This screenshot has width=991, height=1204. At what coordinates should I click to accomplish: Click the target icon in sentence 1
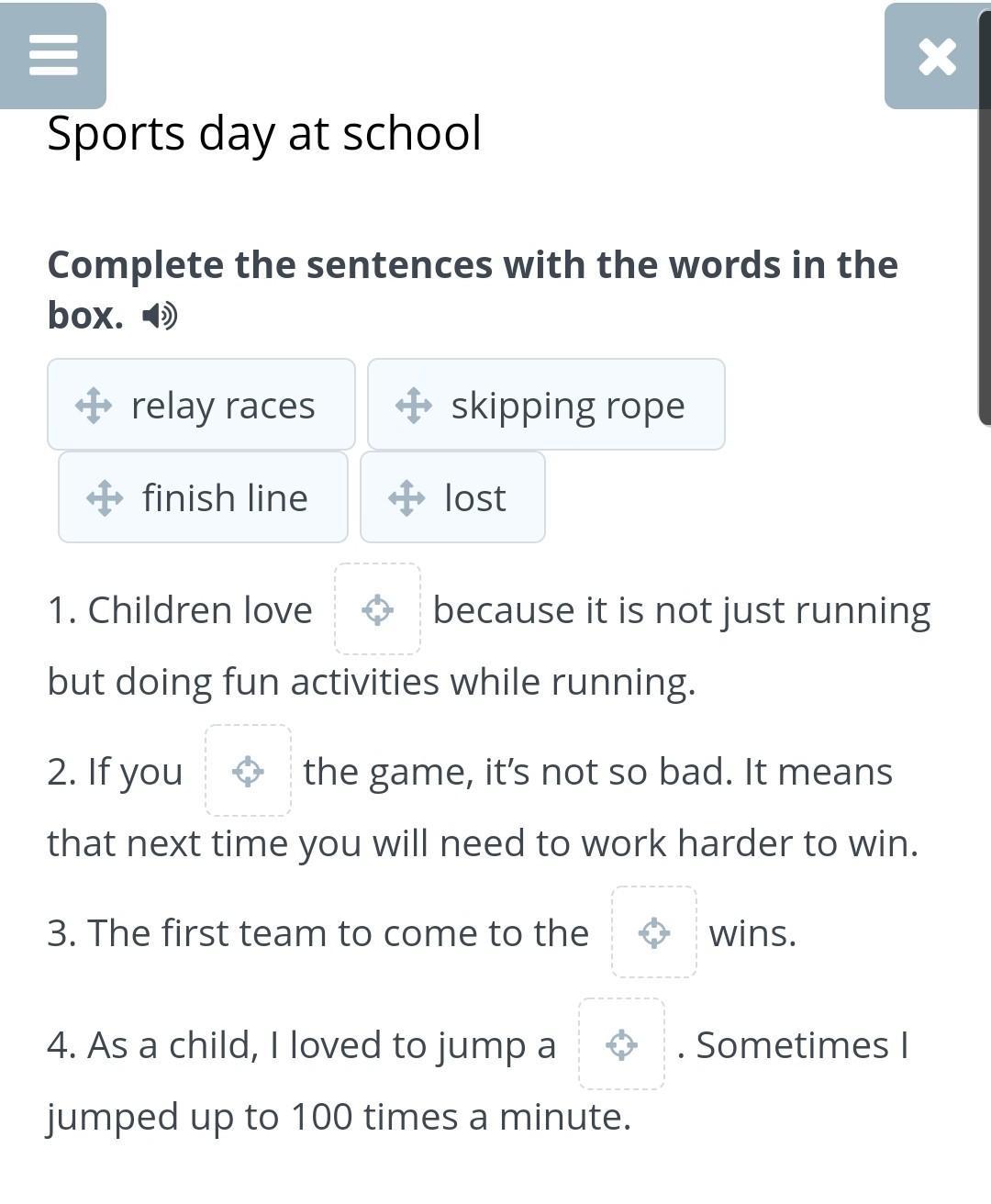click(378, 609)
